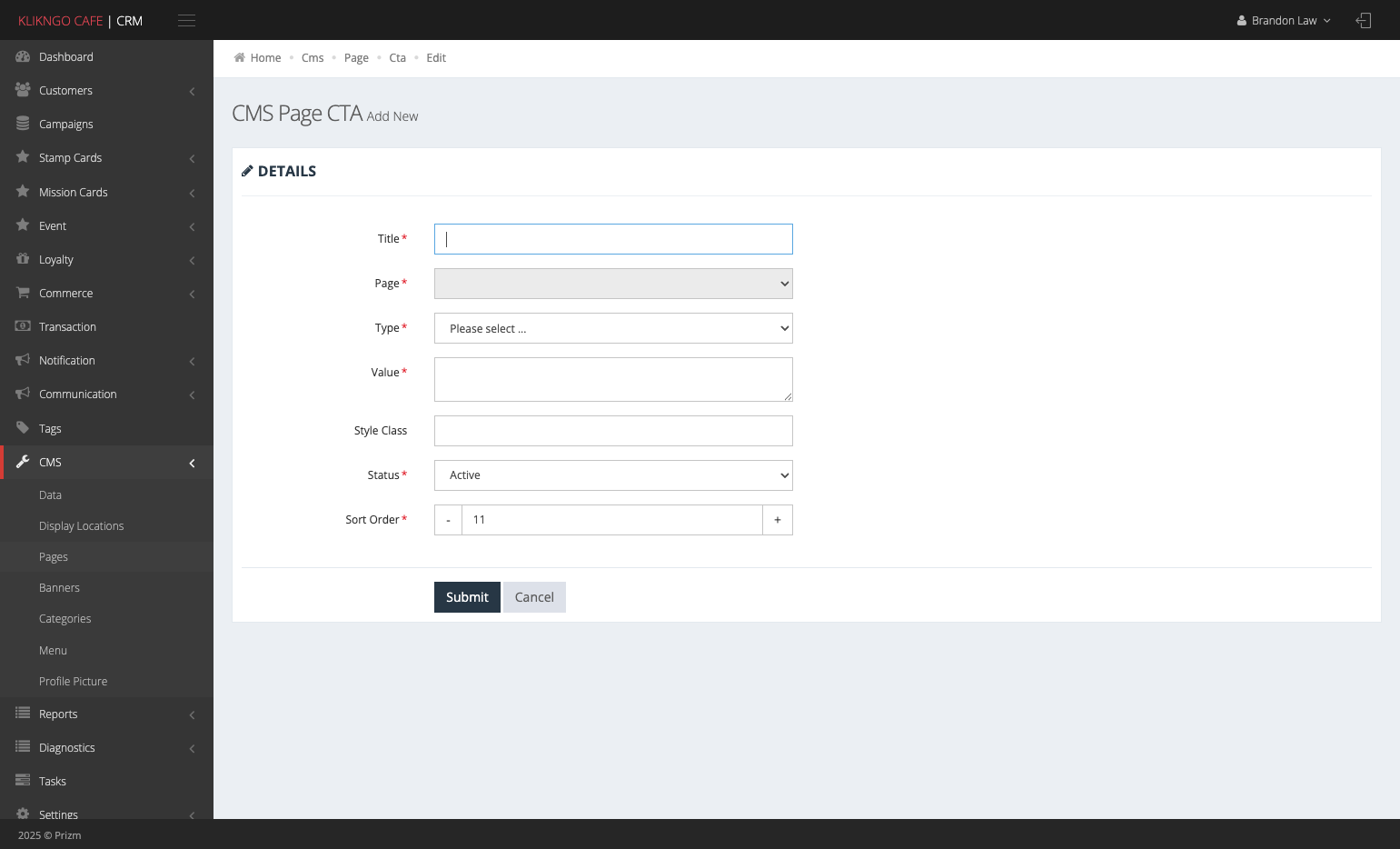Image resolution: width=1400 pixels, height=849 pixels.
Task: Collapse the CMS submenu chevron
Action: pos(192,463)
